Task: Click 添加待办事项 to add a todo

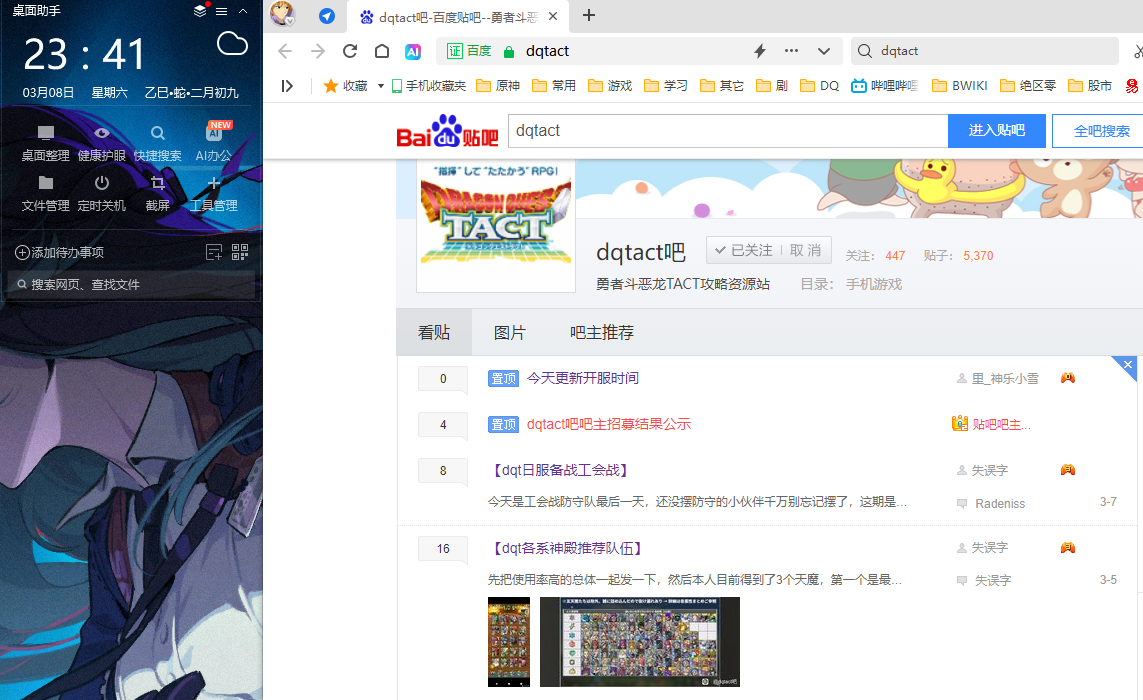Action: pyautogui.click(x=60, y=252)
